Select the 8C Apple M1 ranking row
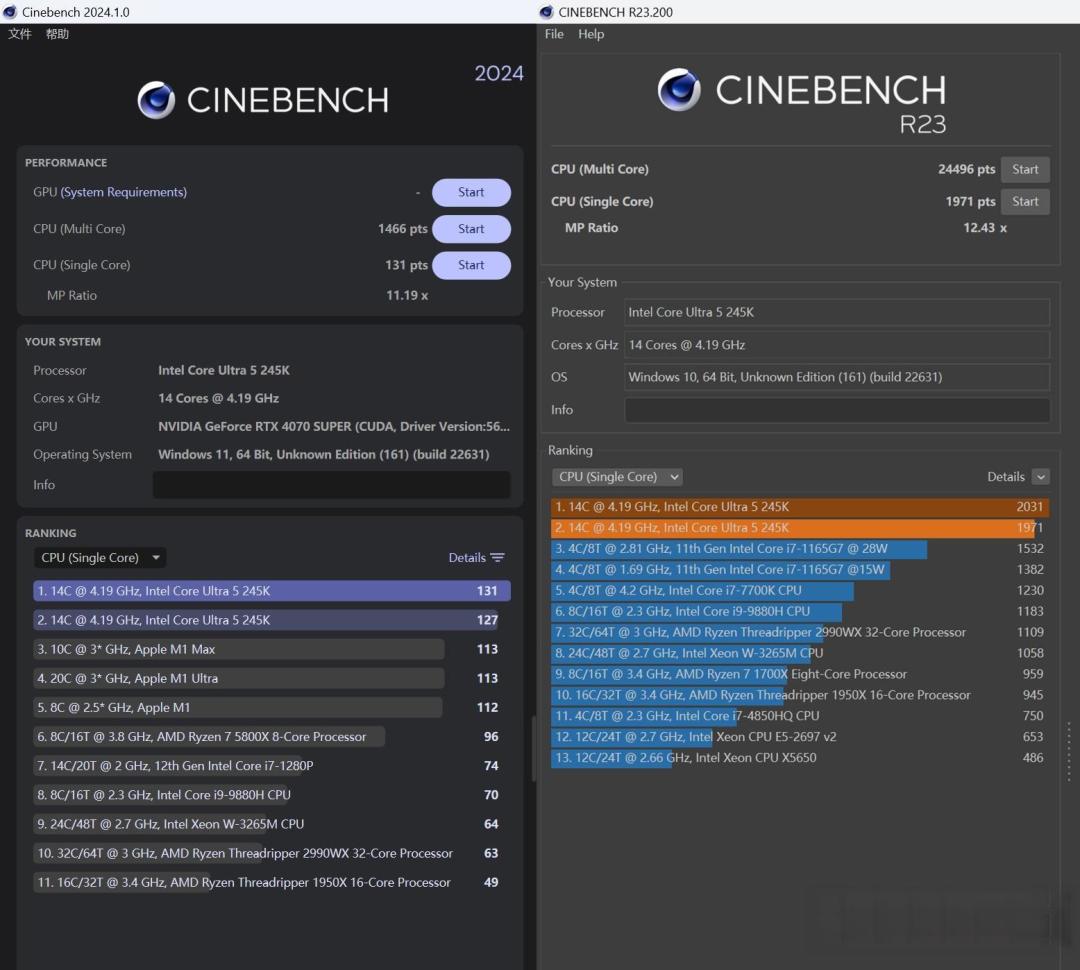 point(271,708)
